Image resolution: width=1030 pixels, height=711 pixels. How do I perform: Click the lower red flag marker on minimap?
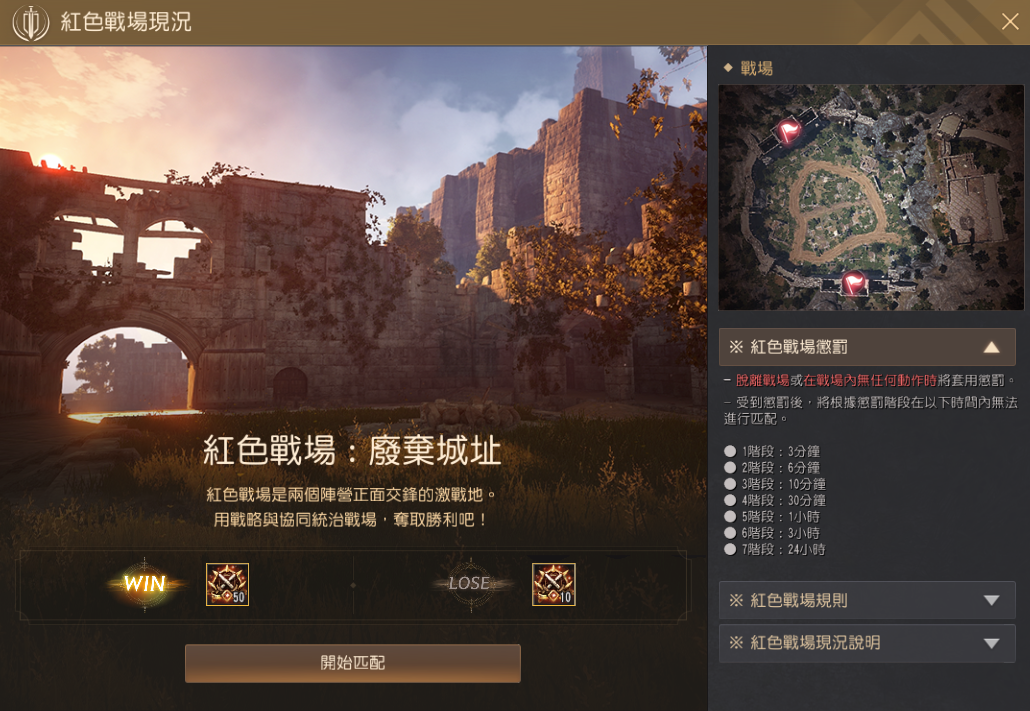tap(853, 283)
